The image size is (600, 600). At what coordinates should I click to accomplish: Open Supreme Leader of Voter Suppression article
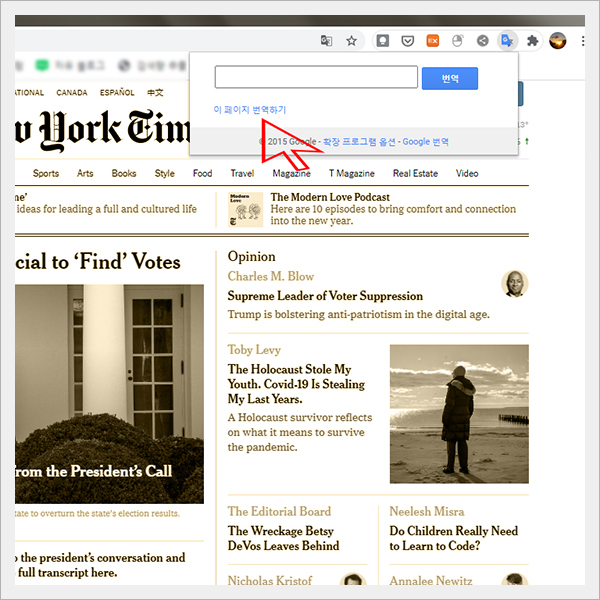coord(325,296)
